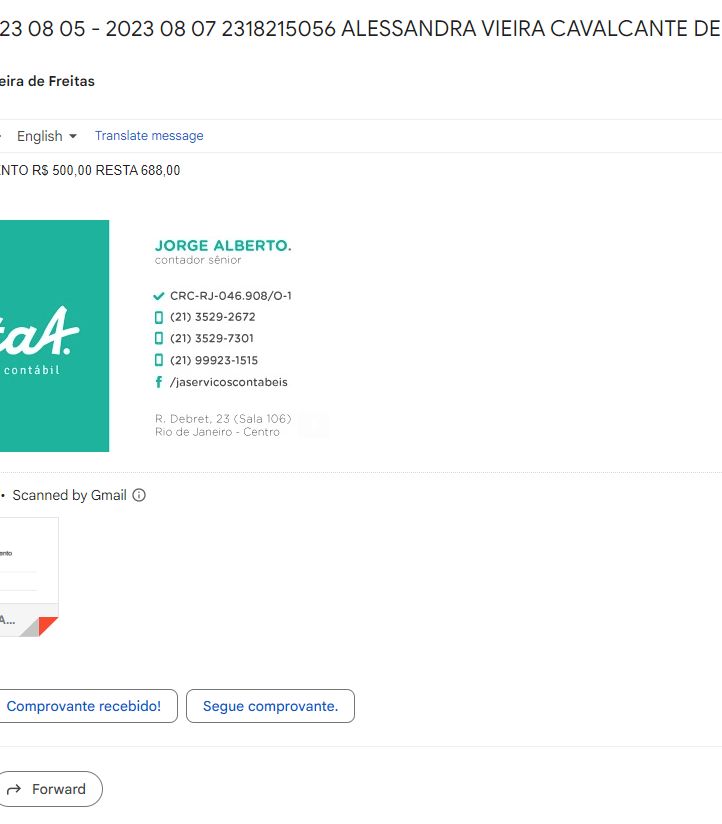Image resolution: width=722 pixels, height=824 pixels.
Task: Choose the 'Segue comprovante.' smart reply
Action: point(270,706)
